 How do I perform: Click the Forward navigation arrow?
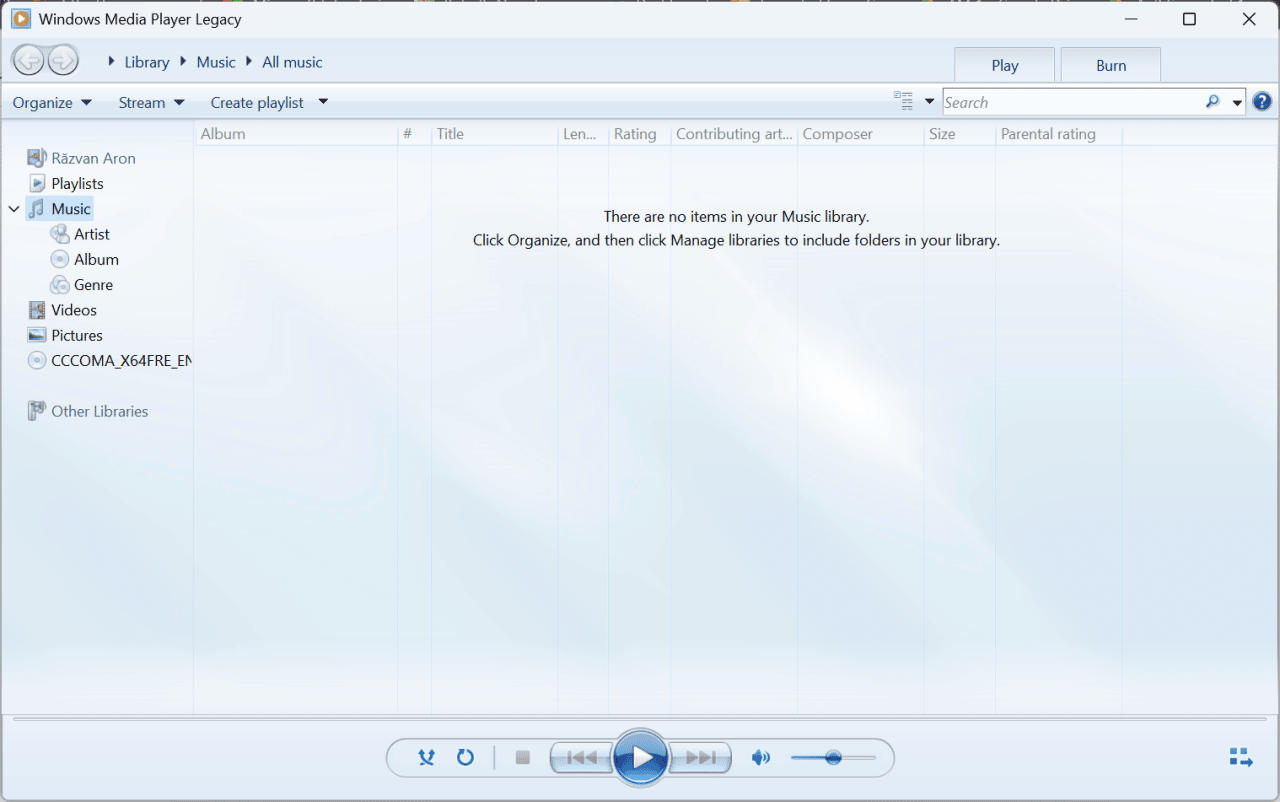[63, 61]
